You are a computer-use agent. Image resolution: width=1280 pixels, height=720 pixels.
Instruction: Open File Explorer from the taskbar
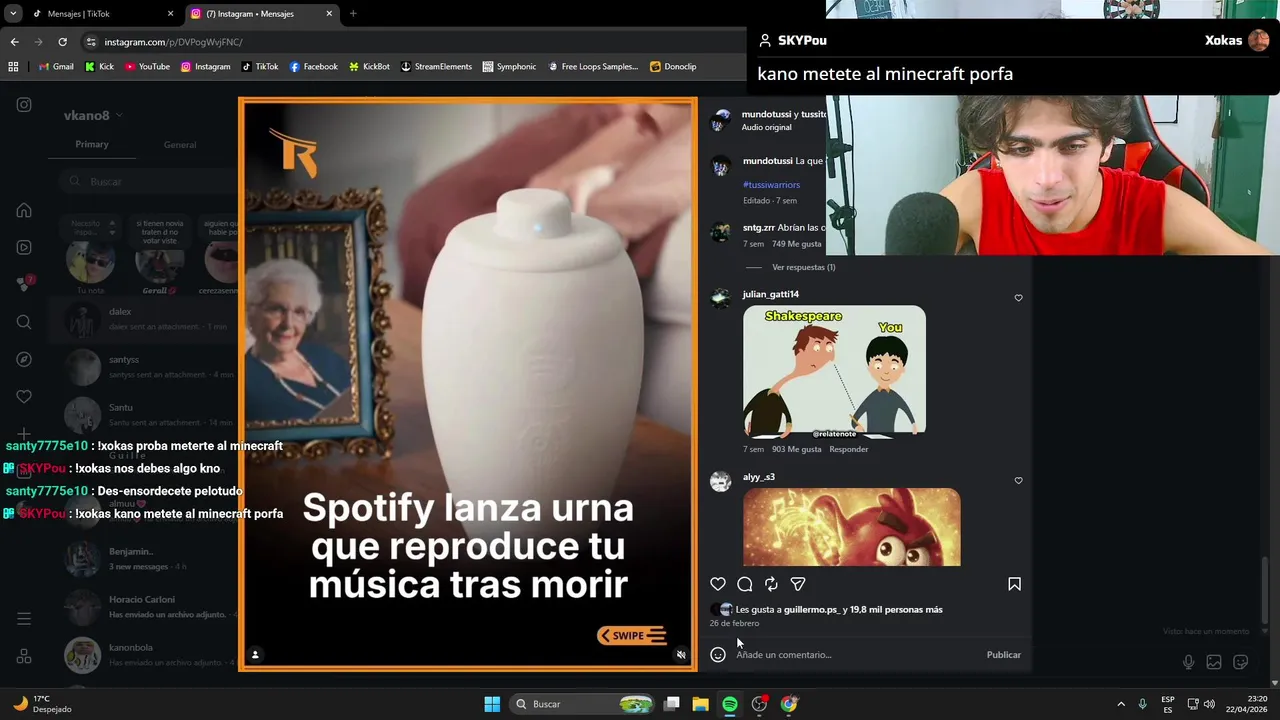(x=701, y=704)
